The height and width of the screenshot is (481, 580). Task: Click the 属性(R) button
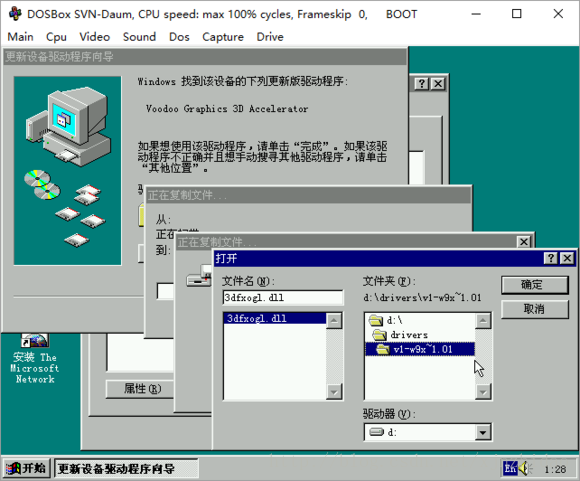point(139,389)
